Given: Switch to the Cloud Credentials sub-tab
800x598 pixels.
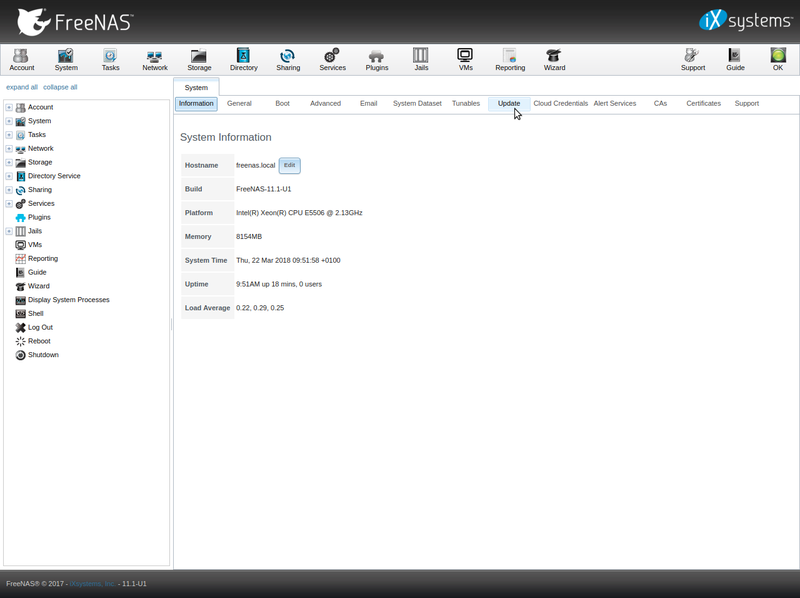Looking at the screenshot, I should (x=560, y=104).
